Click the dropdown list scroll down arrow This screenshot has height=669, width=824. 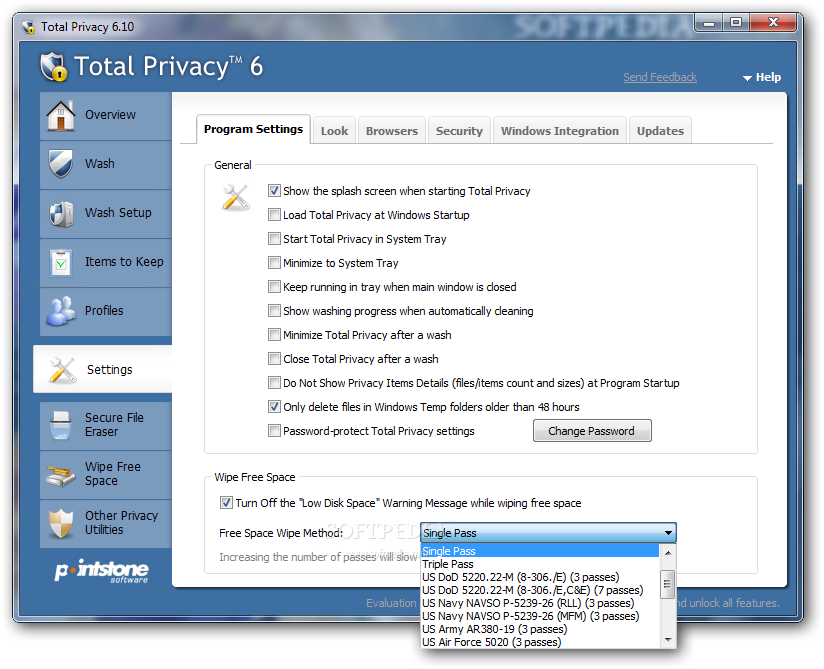[x=667, y=640]
